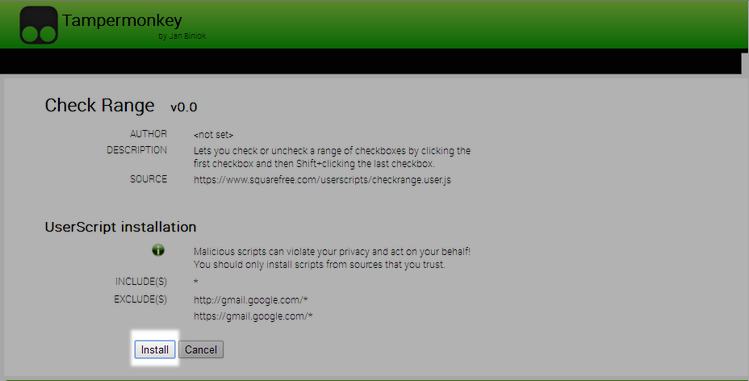
Task: Click the squarefree.com checkrange.user.js source URL
Action: coord(322,180)
